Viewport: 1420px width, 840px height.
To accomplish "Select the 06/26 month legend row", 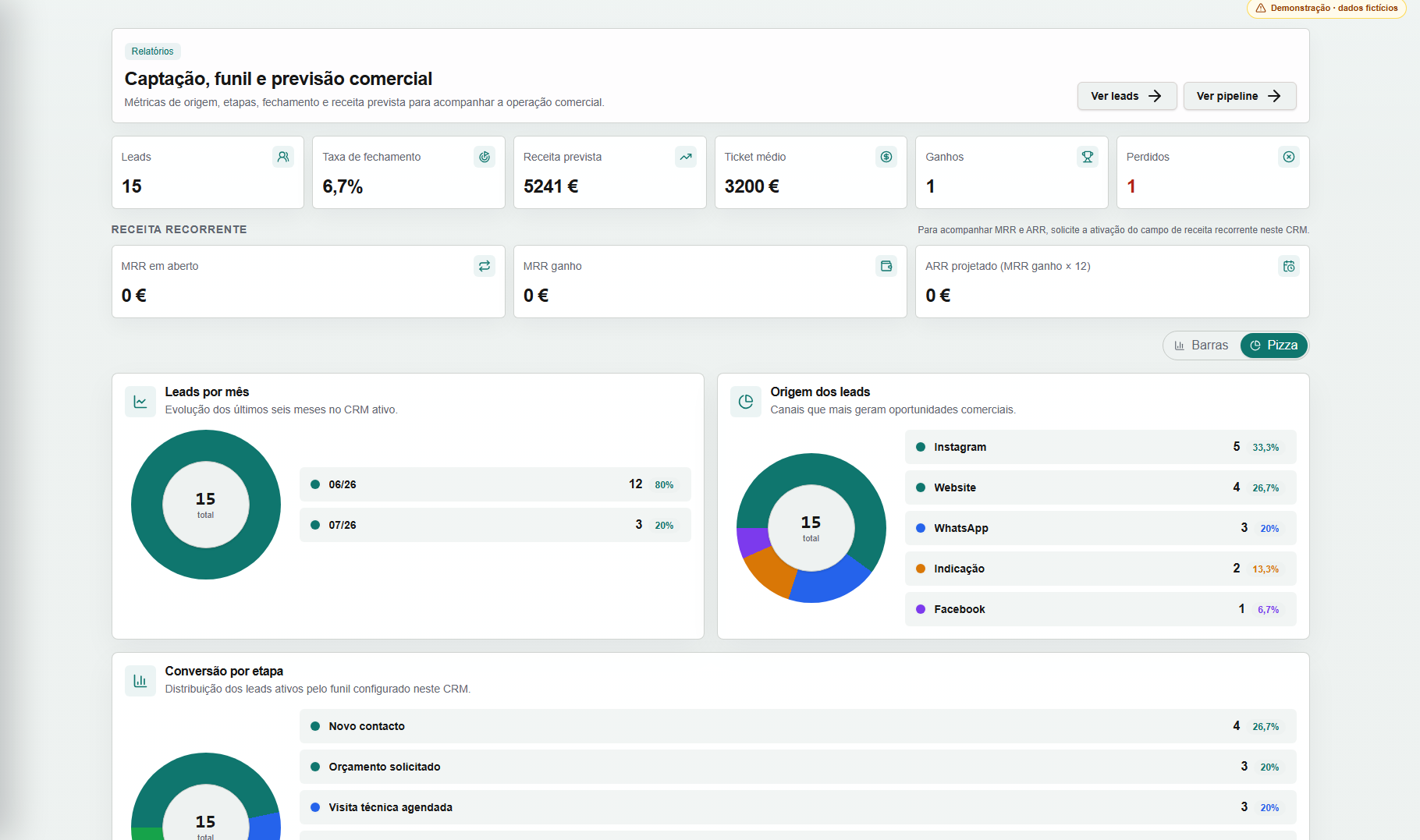I will pyautogui.click(x=495, y=484).
